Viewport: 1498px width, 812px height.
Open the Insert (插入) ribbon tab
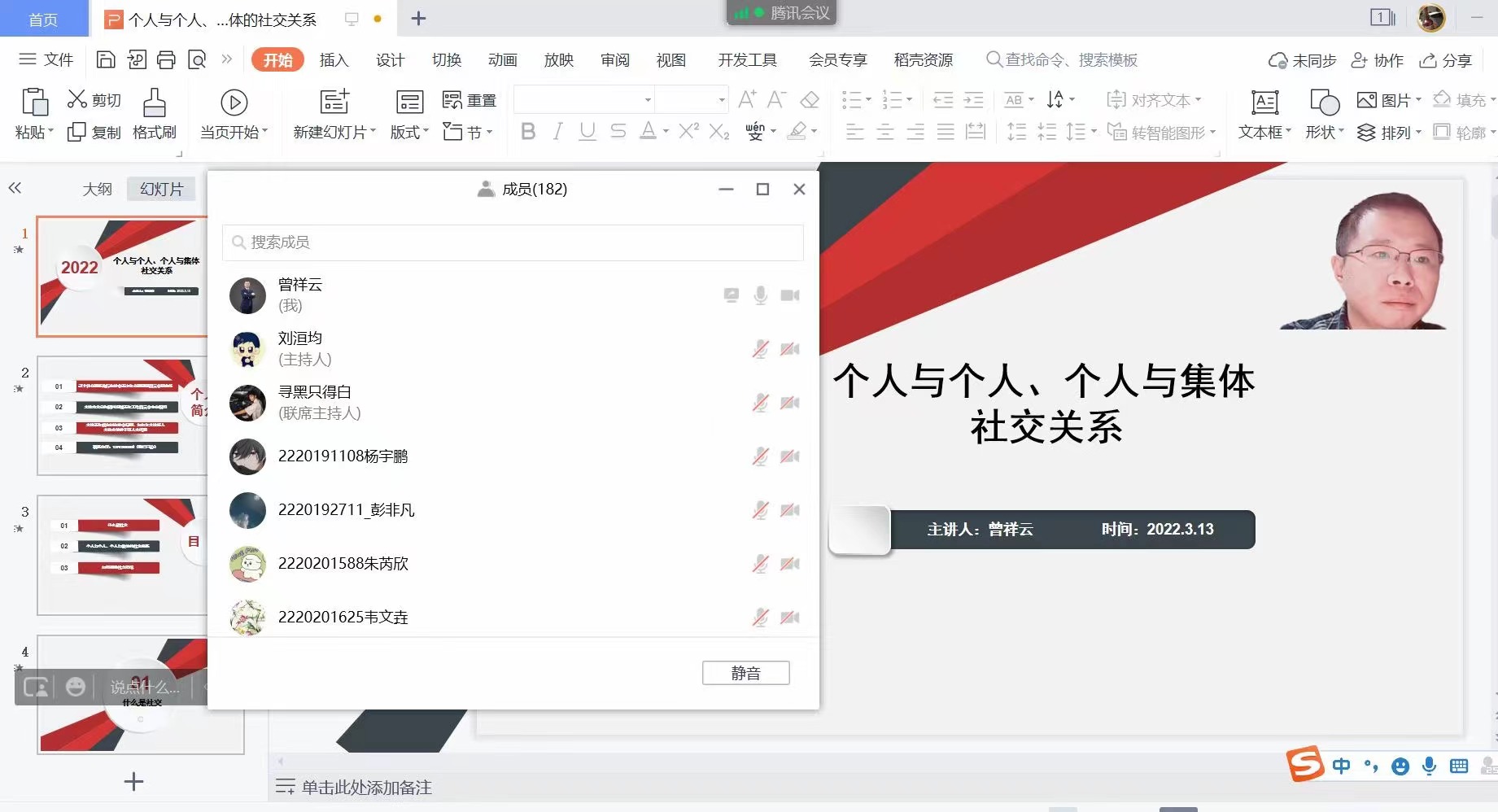334,60
